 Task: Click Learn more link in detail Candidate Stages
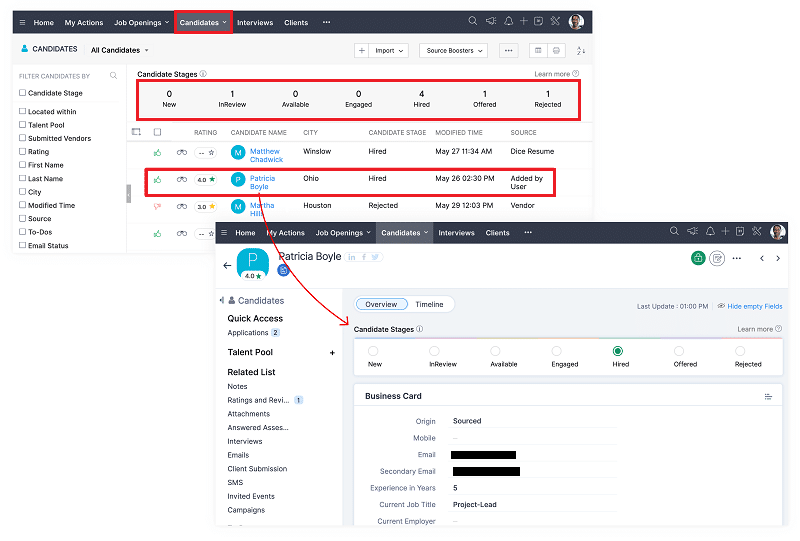click(x=755, y=329)
